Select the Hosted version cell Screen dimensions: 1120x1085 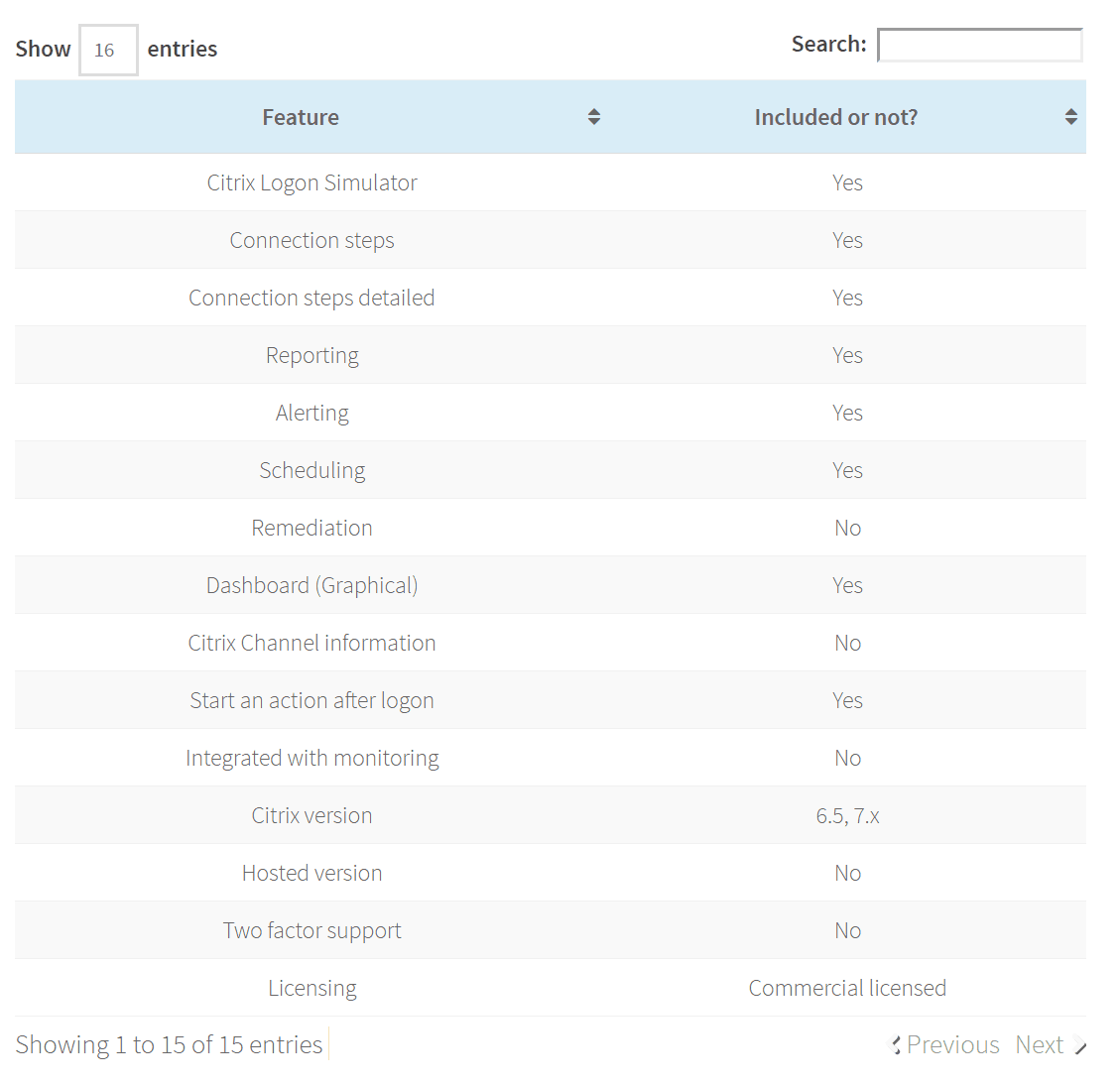pyautogui.click(x=312, y=873)
